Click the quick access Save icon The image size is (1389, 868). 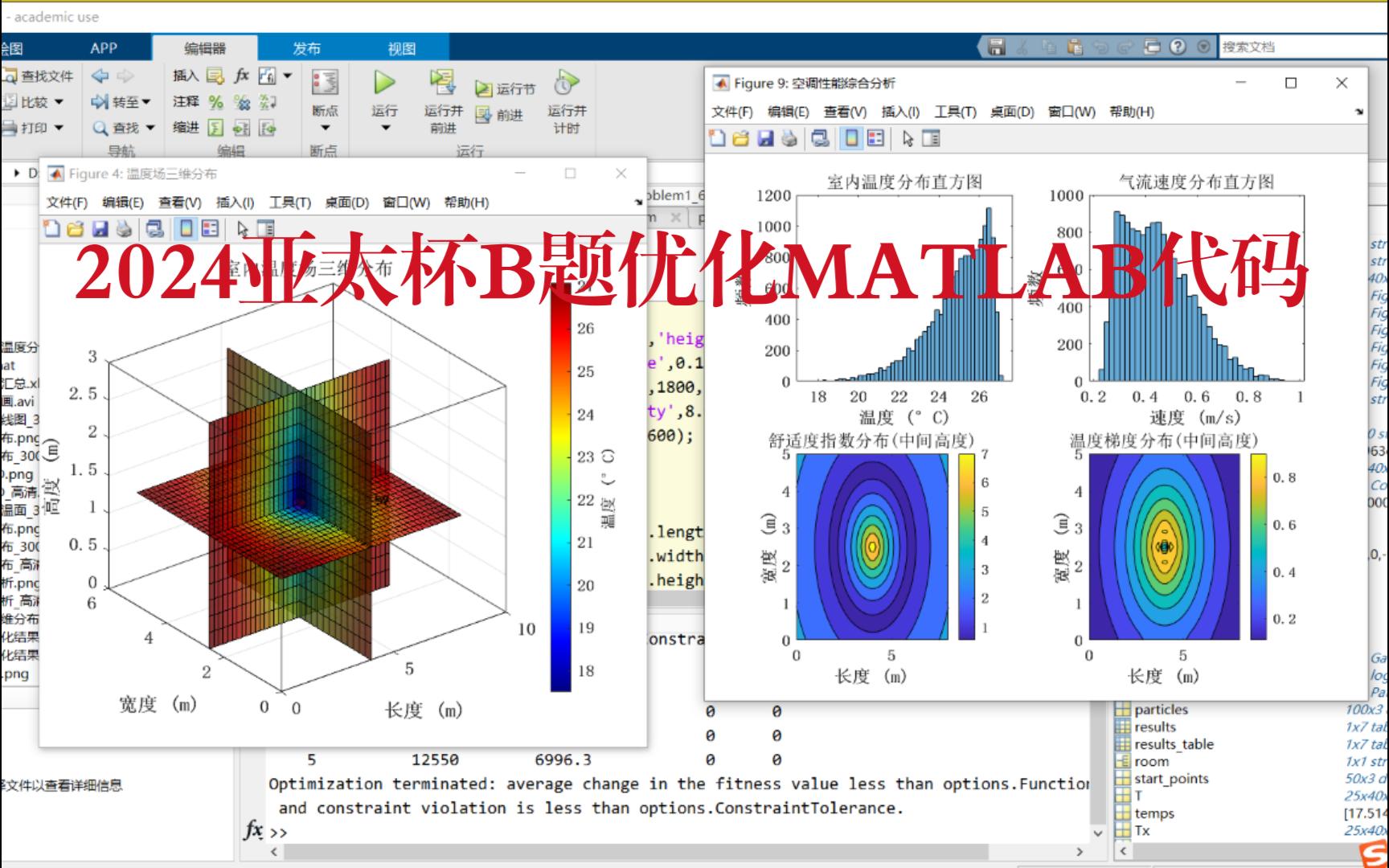(x=997, y=47)
